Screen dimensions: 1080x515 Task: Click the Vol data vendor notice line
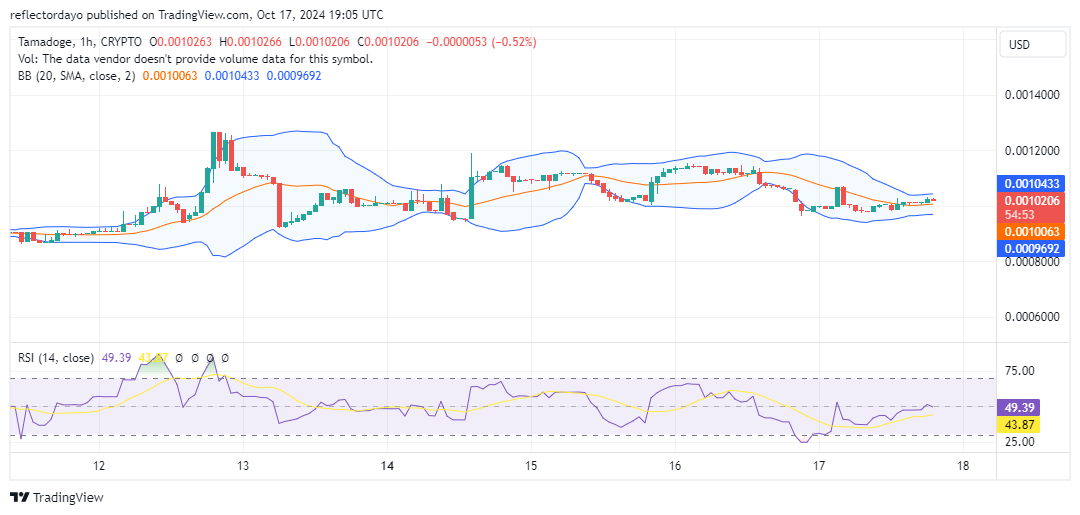(x=196, y=59)
